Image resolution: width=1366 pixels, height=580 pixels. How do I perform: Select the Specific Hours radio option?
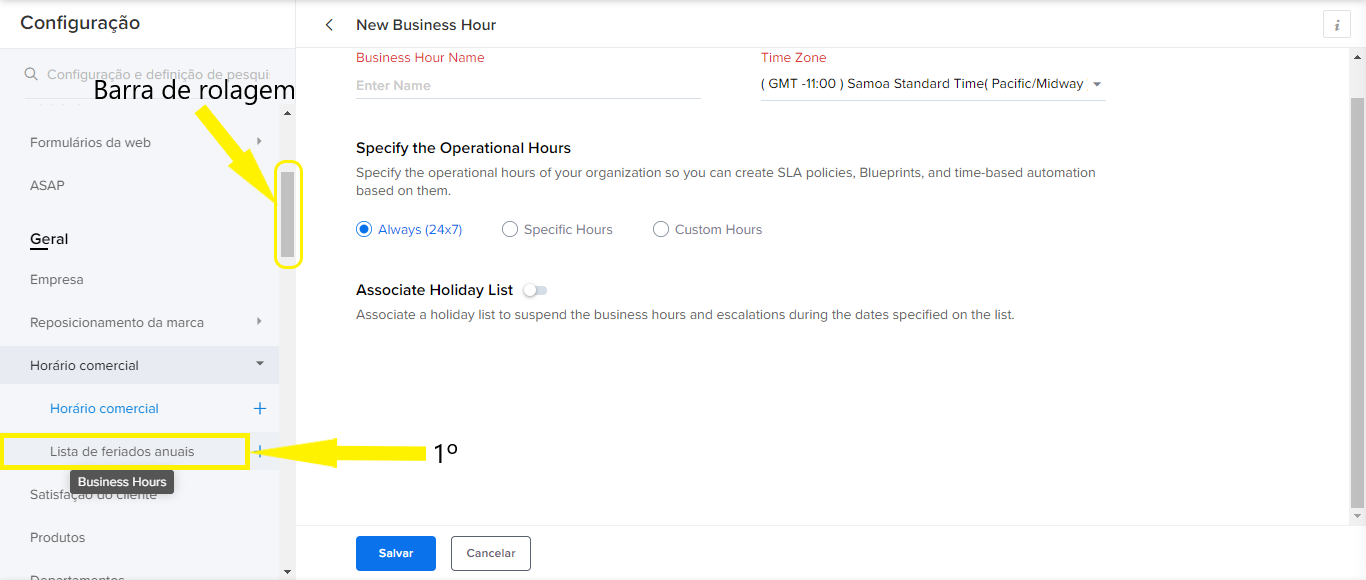pyautogui.click(x=510, y=229)
